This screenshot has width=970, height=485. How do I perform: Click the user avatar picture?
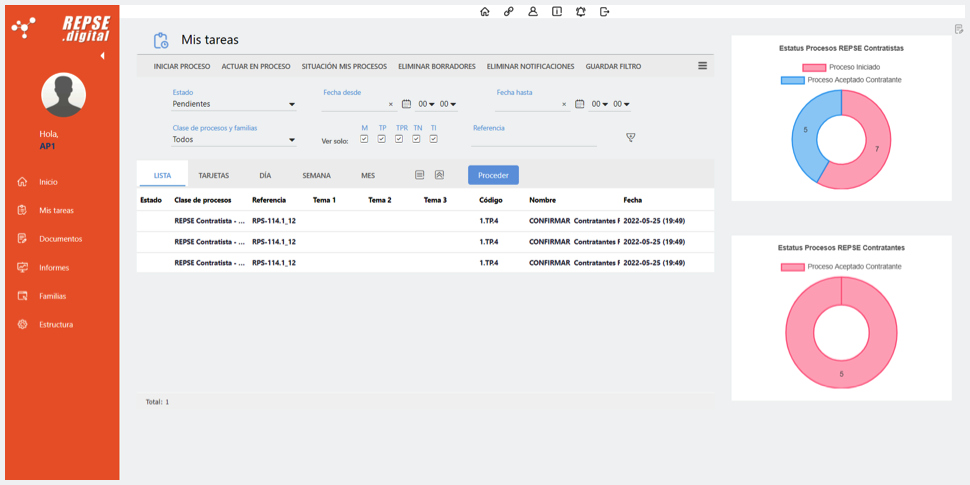[63, 95]
